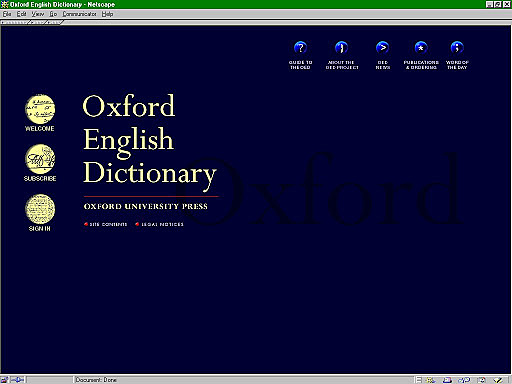This screenshot has width=512, height=384.
Task: Expand the first collapsed toolbar tab
Action: point(15,22)
